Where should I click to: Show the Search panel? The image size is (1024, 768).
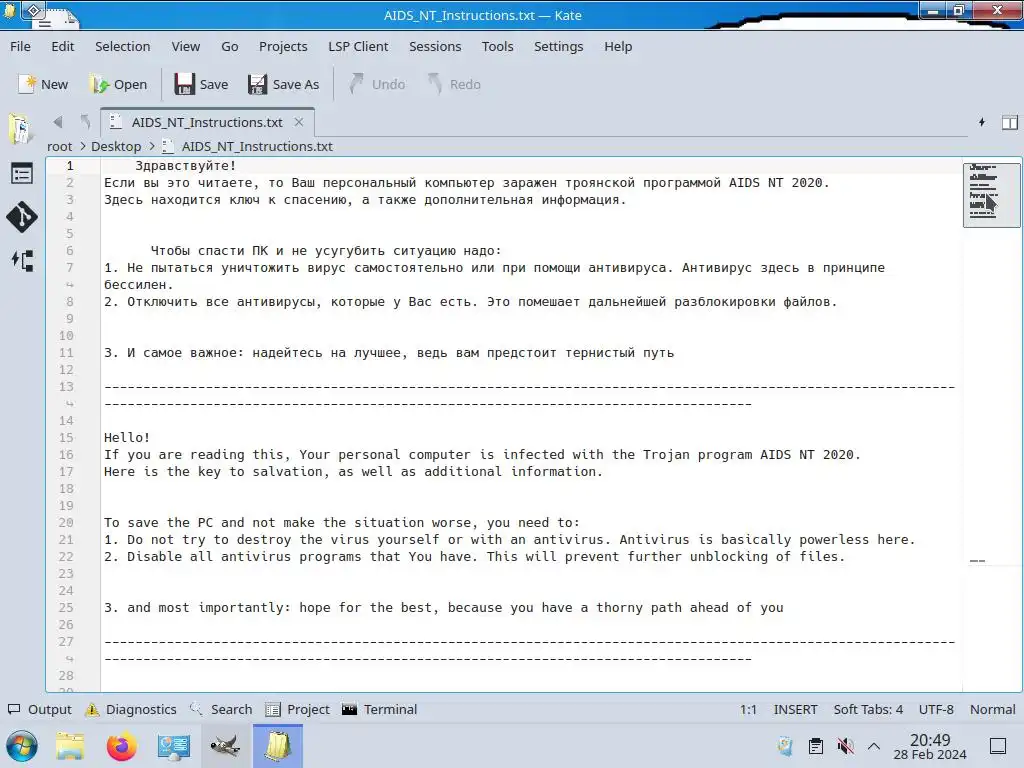click(x=221, y=709)
